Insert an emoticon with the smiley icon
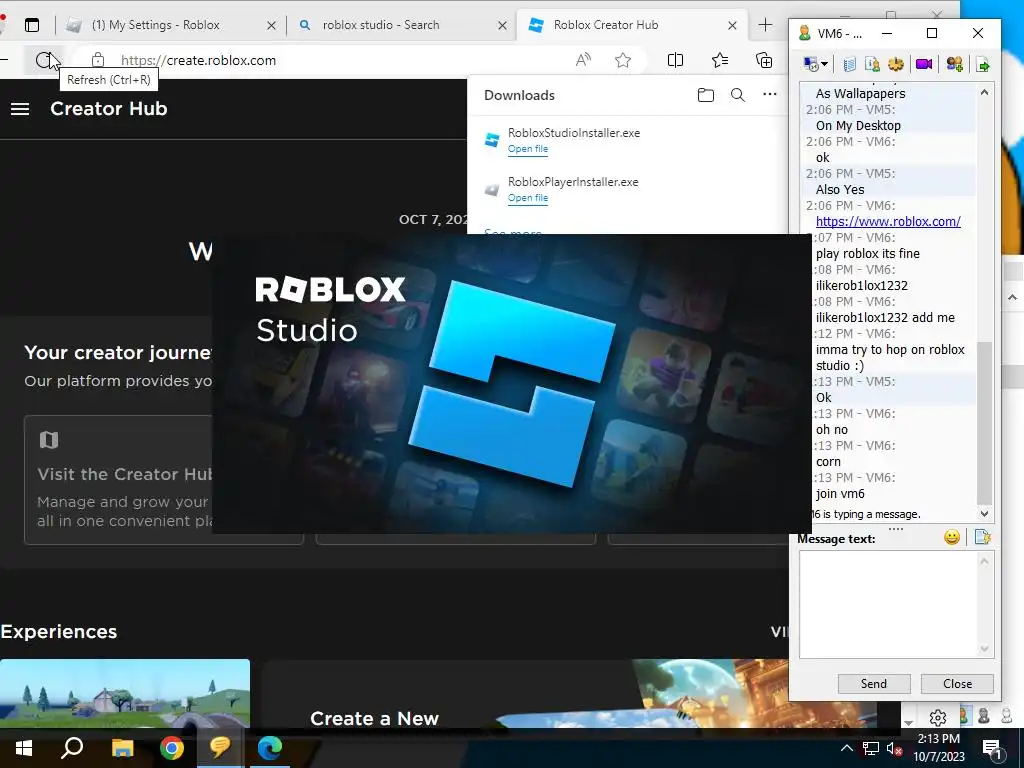Viewport: 1024px width, 768px height. point(952,537)
